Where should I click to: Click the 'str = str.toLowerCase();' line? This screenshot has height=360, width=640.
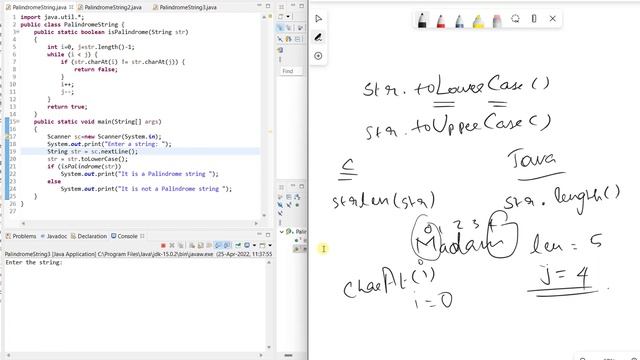pos(87,159)
